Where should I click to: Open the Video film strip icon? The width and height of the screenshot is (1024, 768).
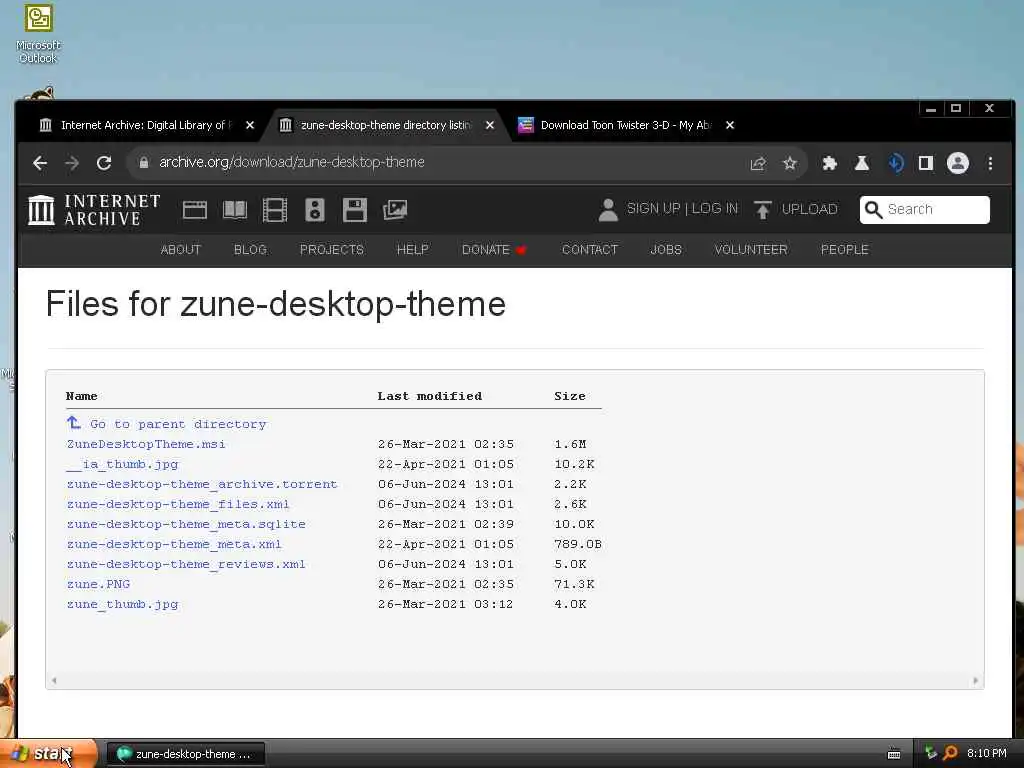pyautogui.click(x=275, y=210)
